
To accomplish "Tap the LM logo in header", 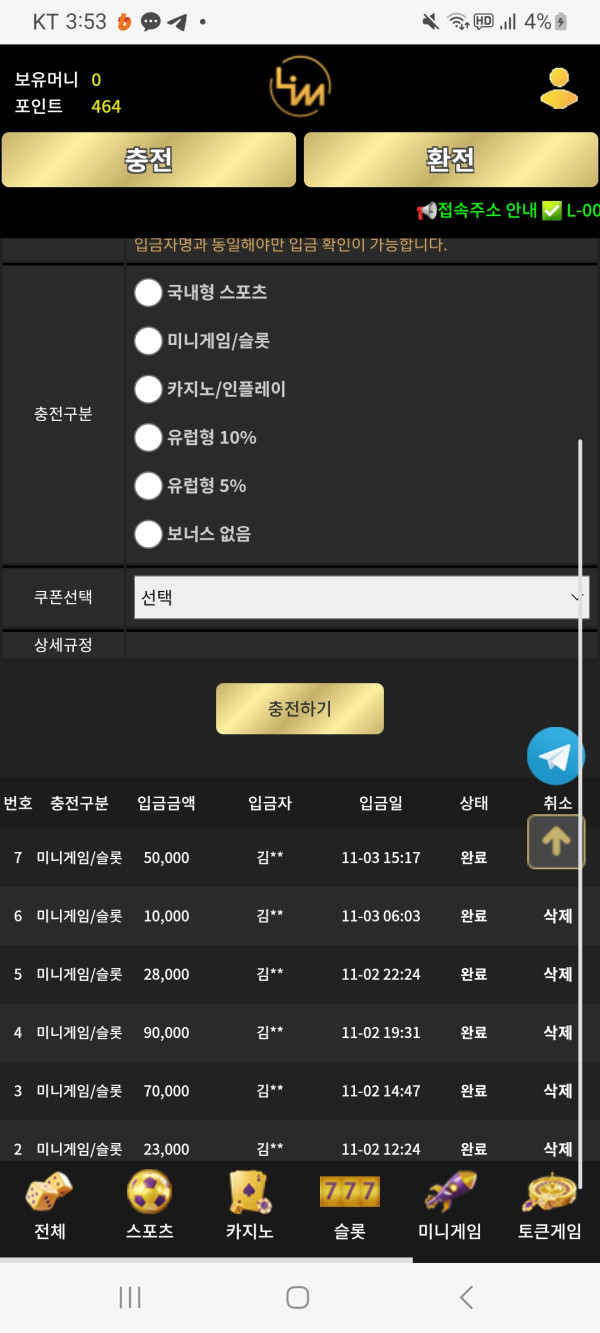I will 300,88.
